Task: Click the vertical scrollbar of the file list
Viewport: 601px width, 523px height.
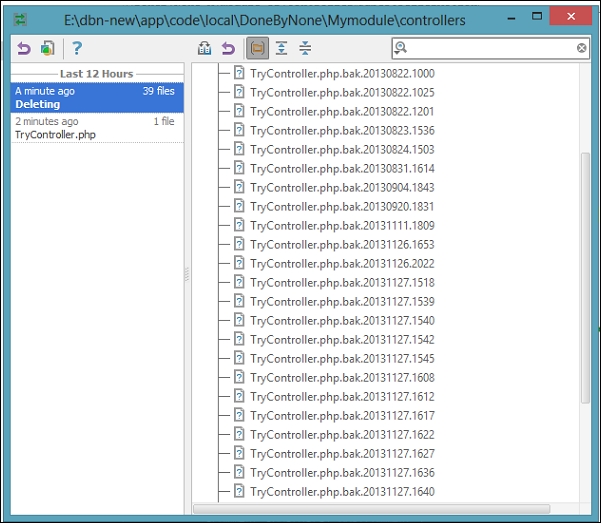Action: click(585, 278)
